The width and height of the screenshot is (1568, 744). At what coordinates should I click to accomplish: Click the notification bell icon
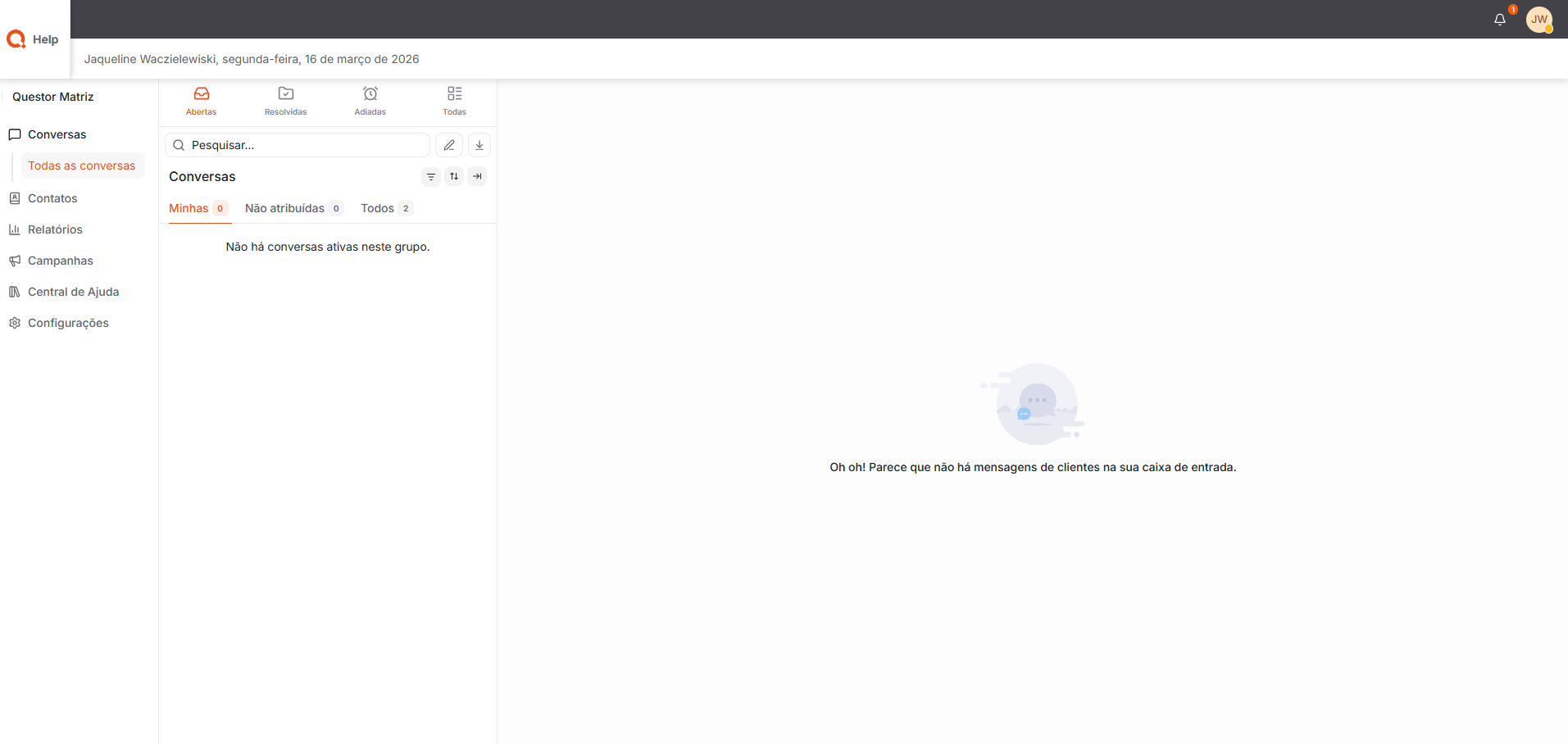tap(1499, 20)
